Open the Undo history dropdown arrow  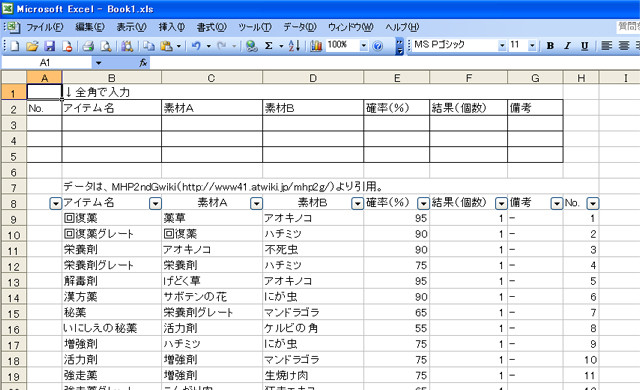point(209,46)
